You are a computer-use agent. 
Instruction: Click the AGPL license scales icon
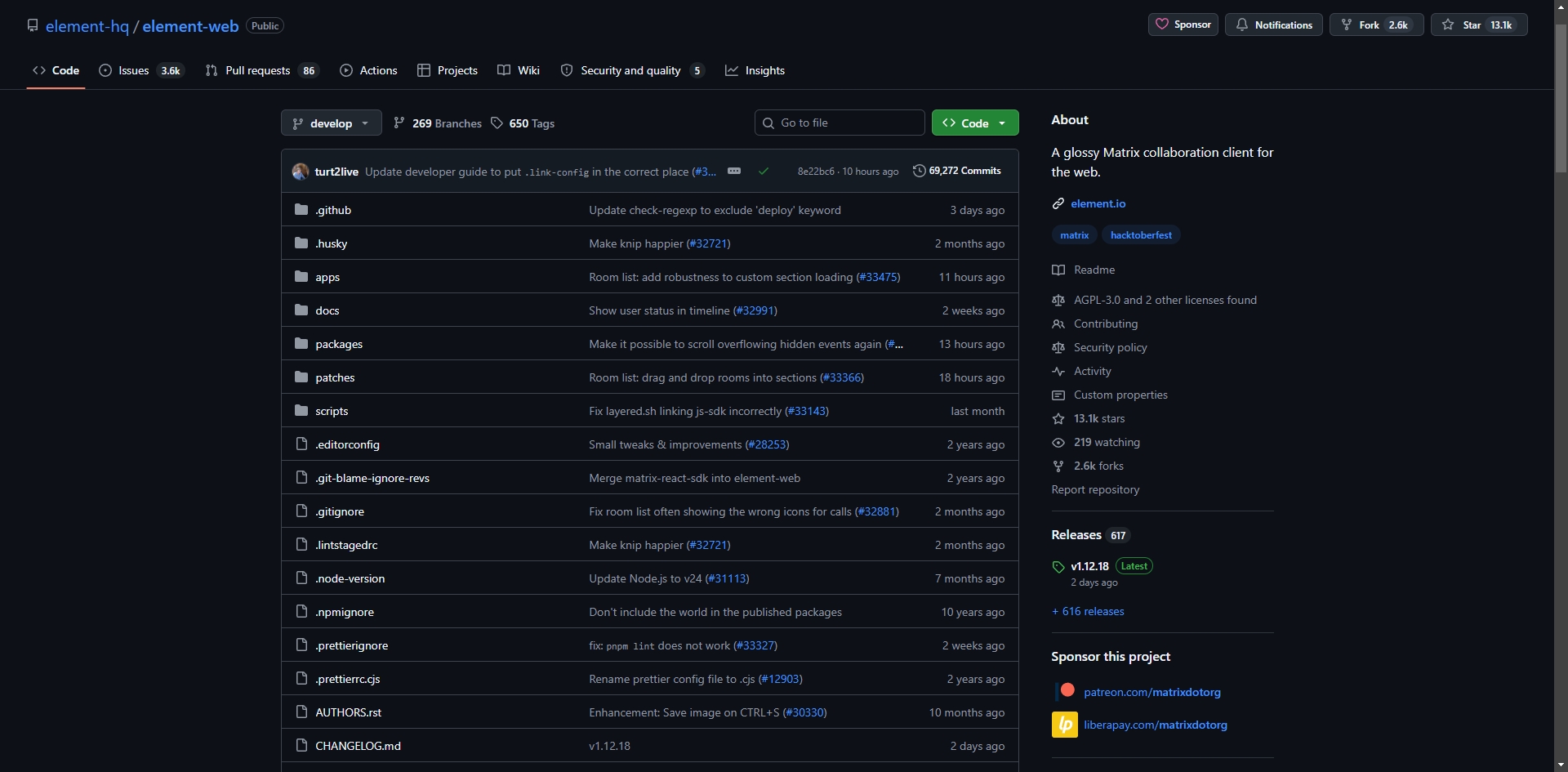(1058, 301)
